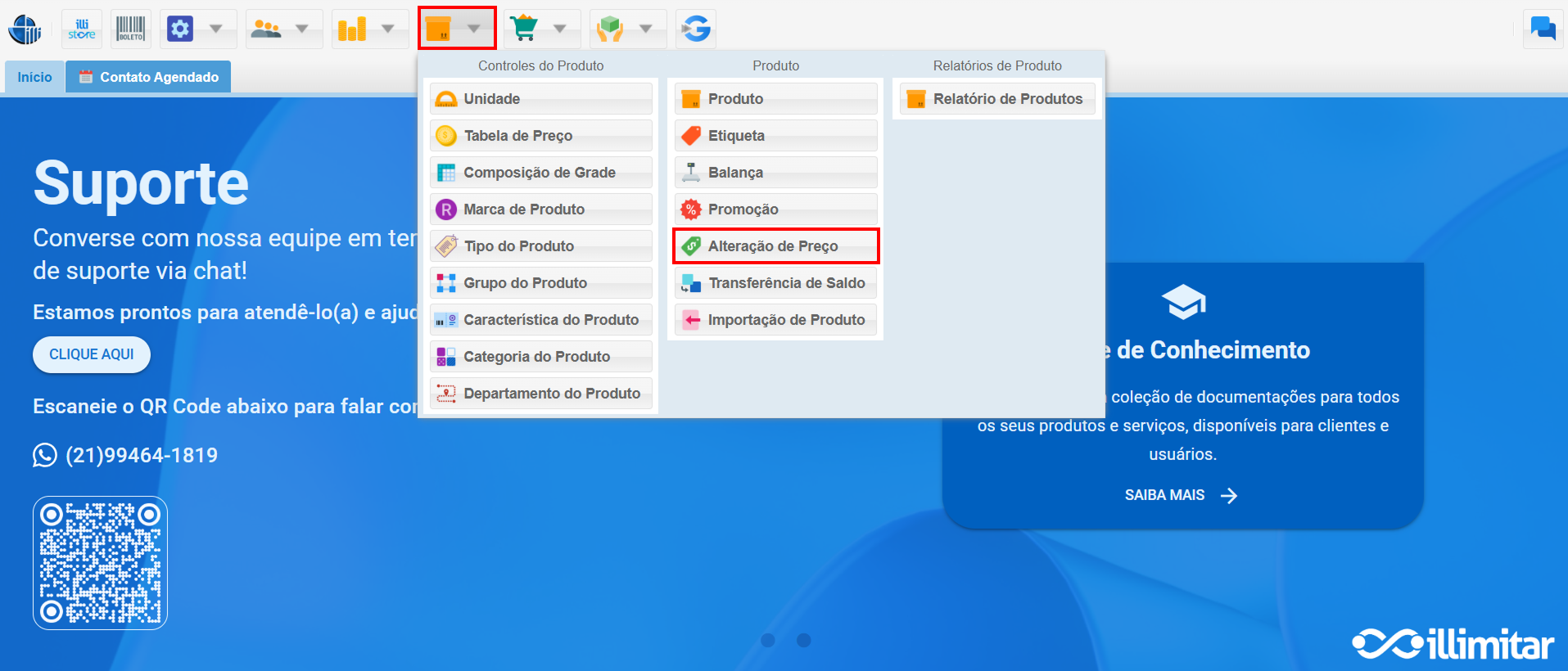Image resolution: width=1568 pixels, height=671 pixels.
Task: Open the Boleto barcode icon
Action: coord(130,29)
